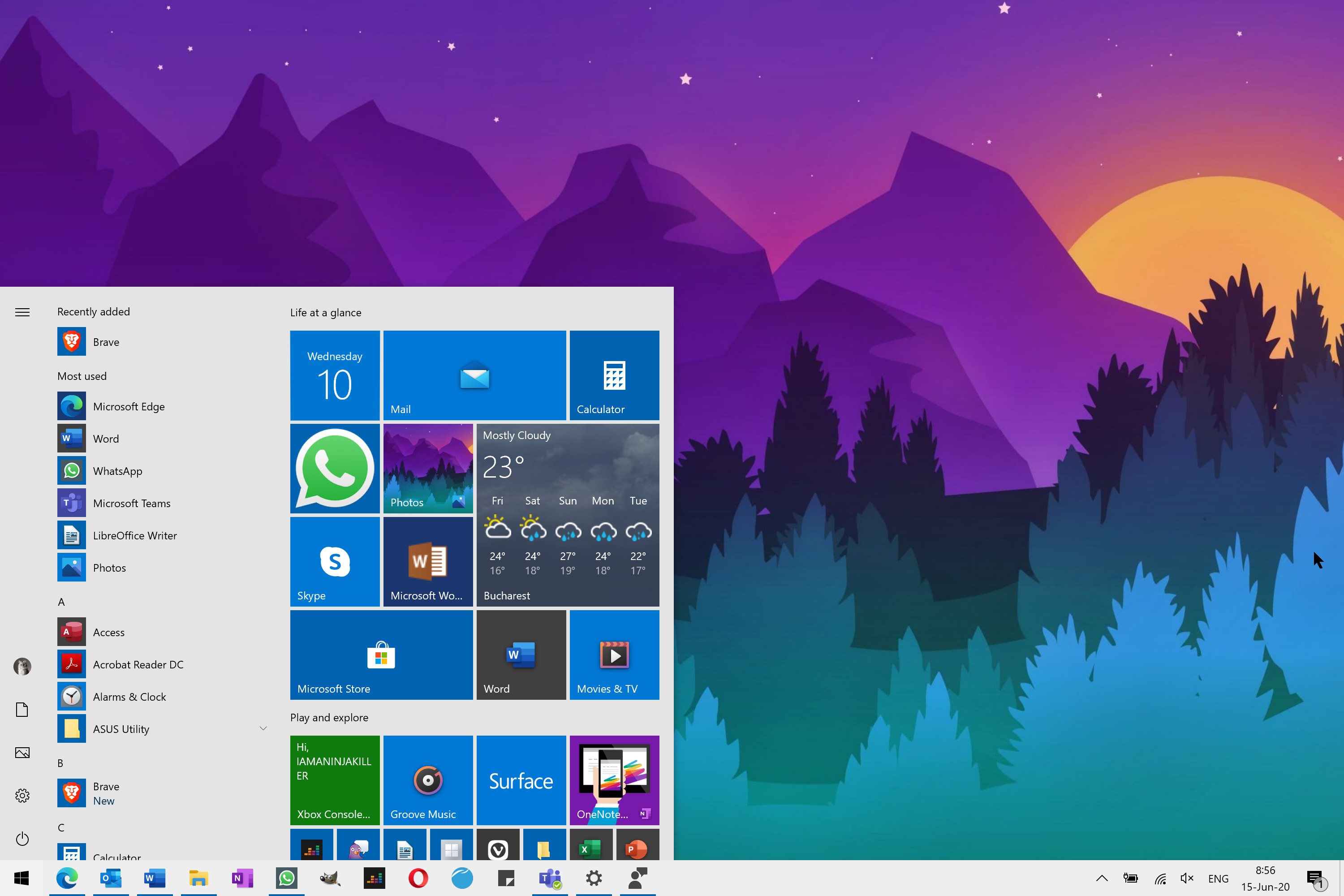
Task: Open the Movies & TV tile
Action: pos(614,655)
